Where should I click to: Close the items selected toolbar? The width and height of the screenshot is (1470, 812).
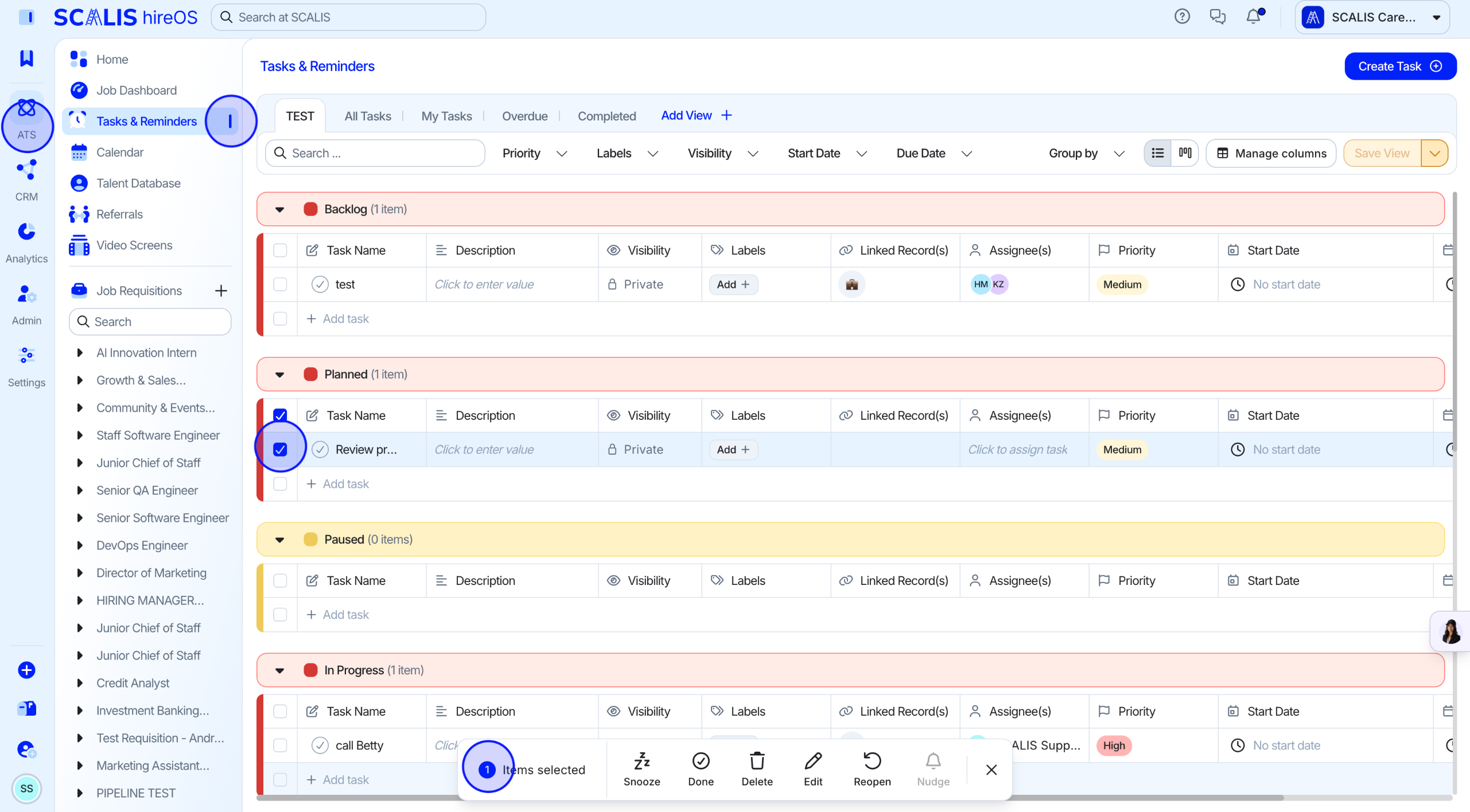(991, 770)
